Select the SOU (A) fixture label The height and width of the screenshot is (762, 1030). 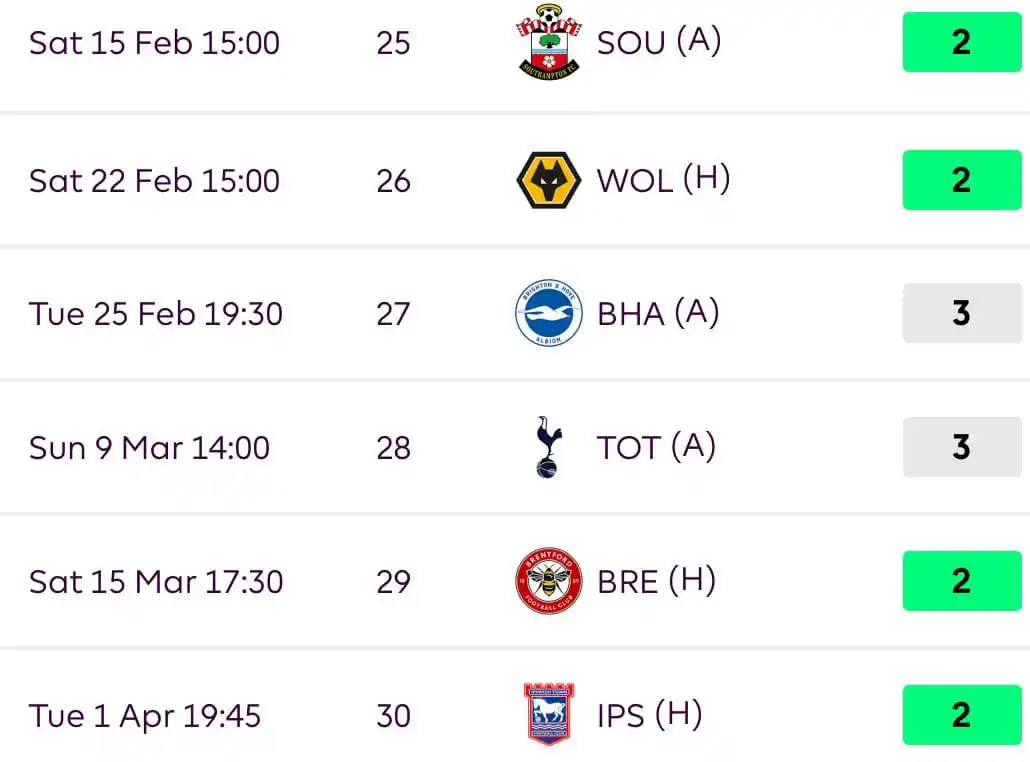coord(659,42)
